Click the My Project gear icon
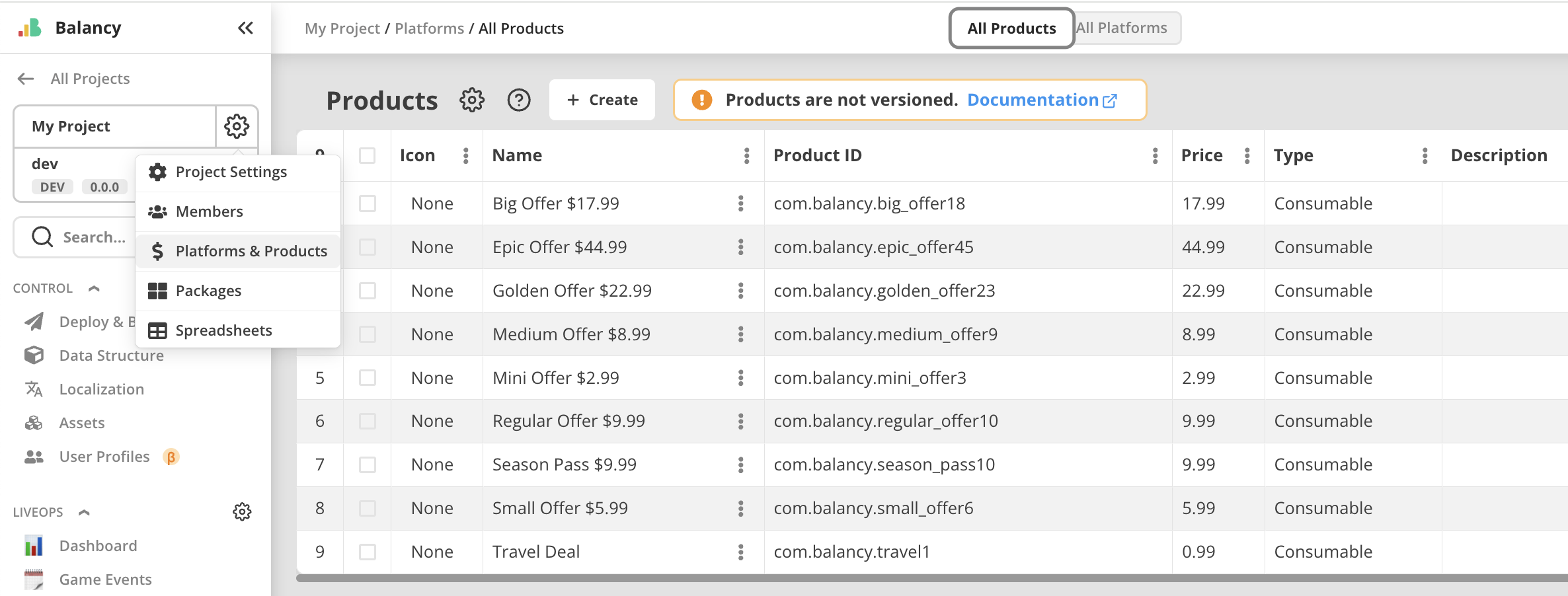1568x596 pixels. point(236,126)
